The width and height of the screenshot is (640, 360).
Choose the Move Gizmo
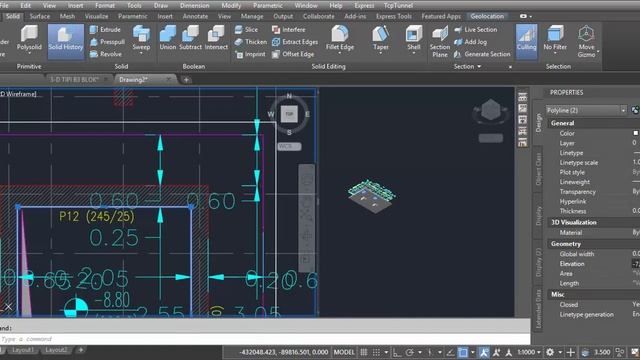[x=587, y=41]
